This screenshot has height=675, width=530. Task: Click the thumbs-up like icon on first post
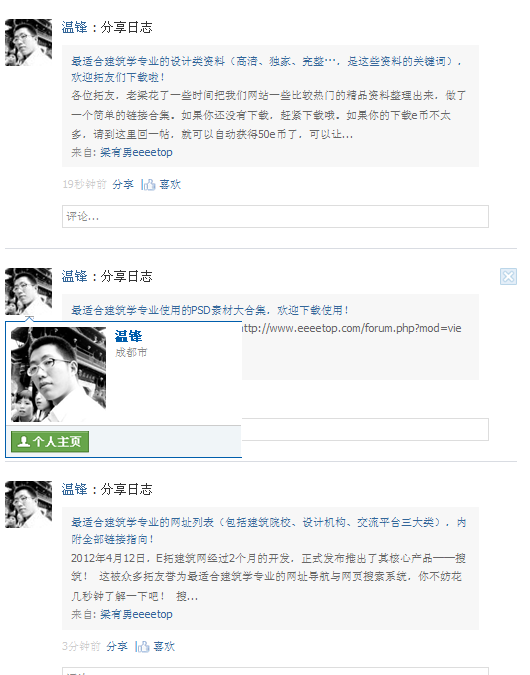(149, 185)
